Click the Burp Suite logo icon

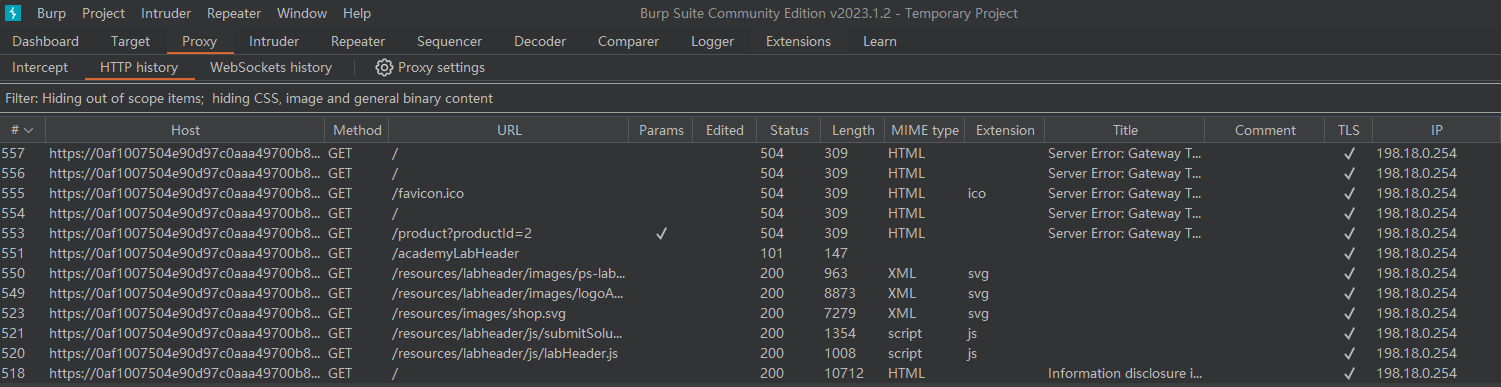point(14,13)
